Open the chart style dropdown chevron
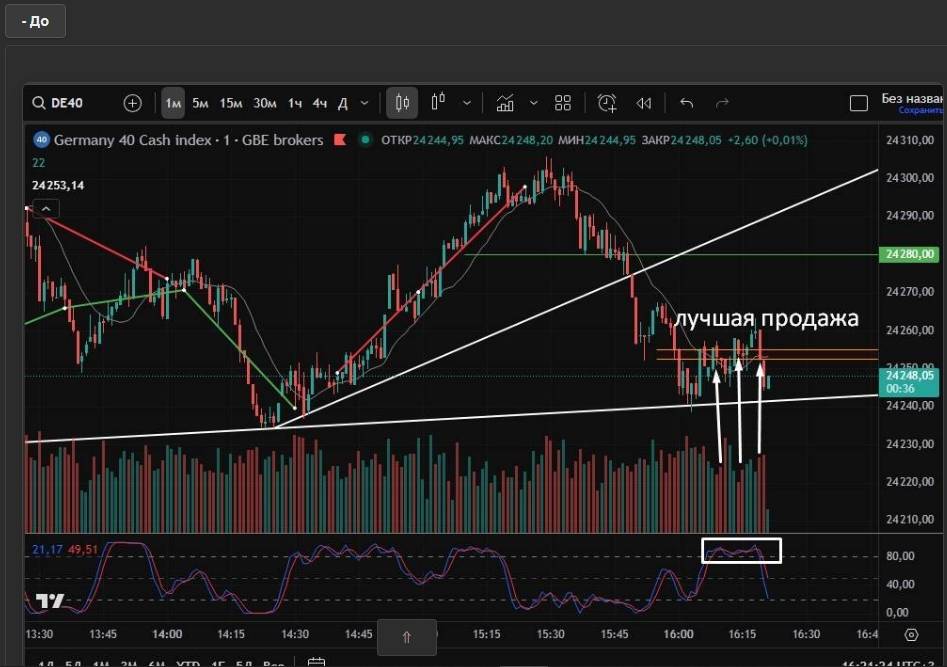Image resolution: width=947 pixels, height=667 pixels. point(466,103)
